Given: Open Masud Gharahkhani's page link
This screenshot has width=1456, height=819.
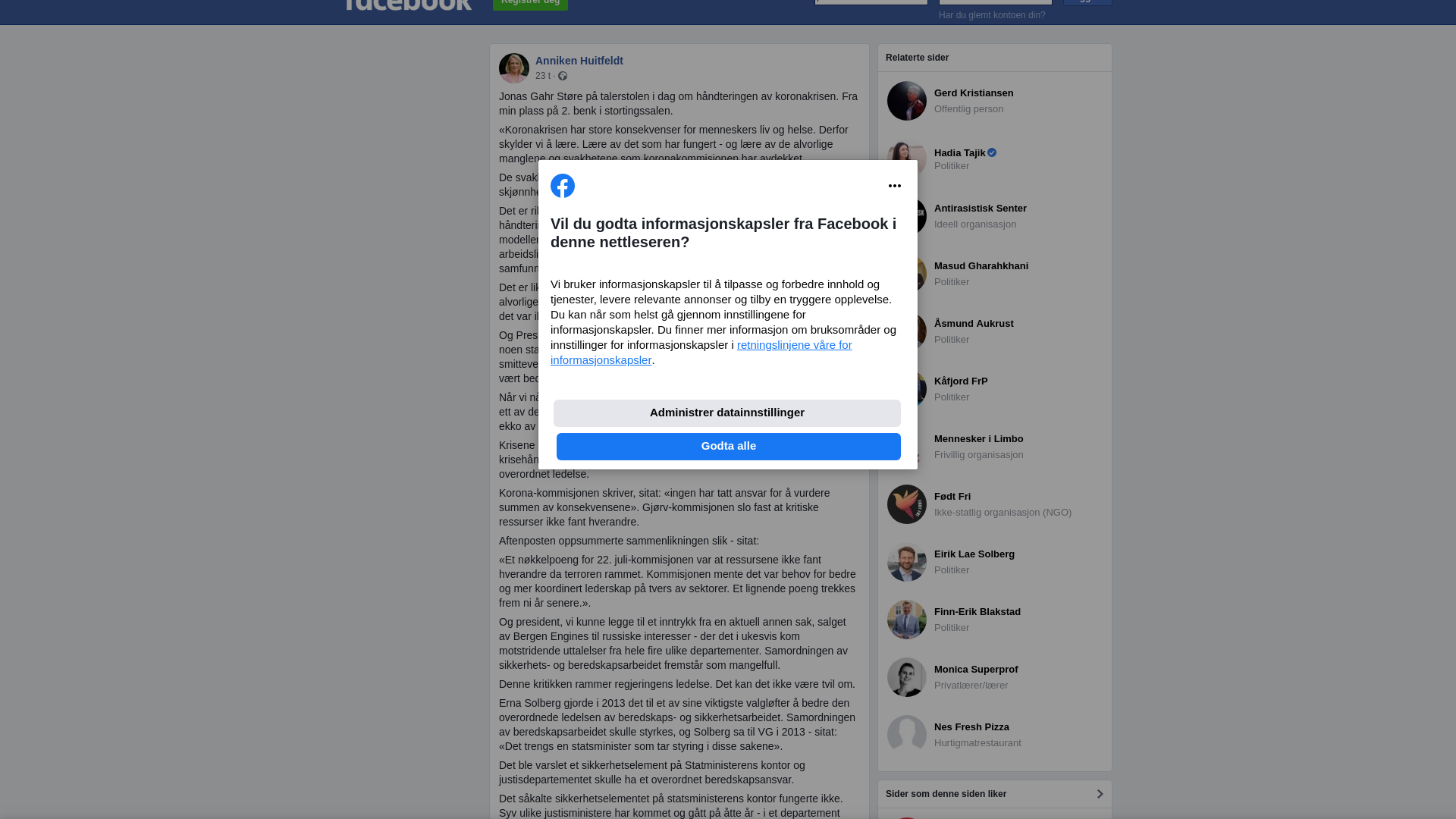Looking at the screenshot, I should 981,266.
